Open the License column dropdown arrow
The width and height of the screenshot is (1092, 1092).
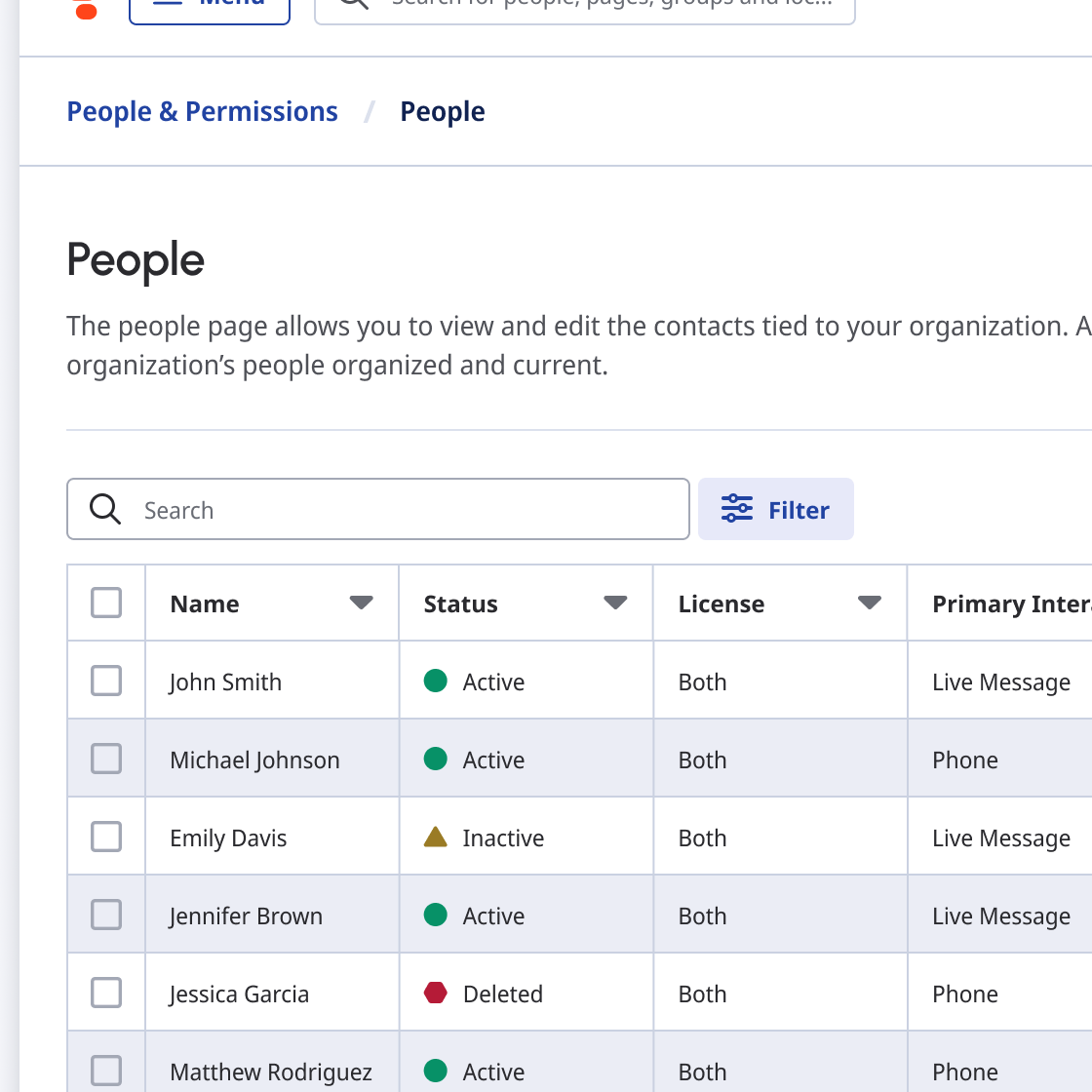870,603
